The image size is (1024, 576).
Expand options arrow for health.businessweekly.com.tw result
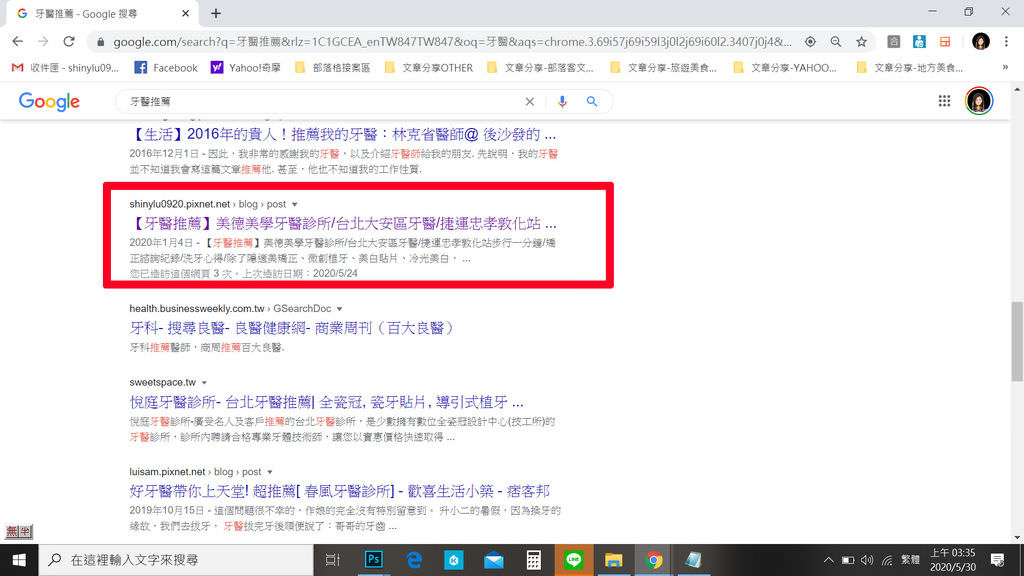[x=340, y=309]
